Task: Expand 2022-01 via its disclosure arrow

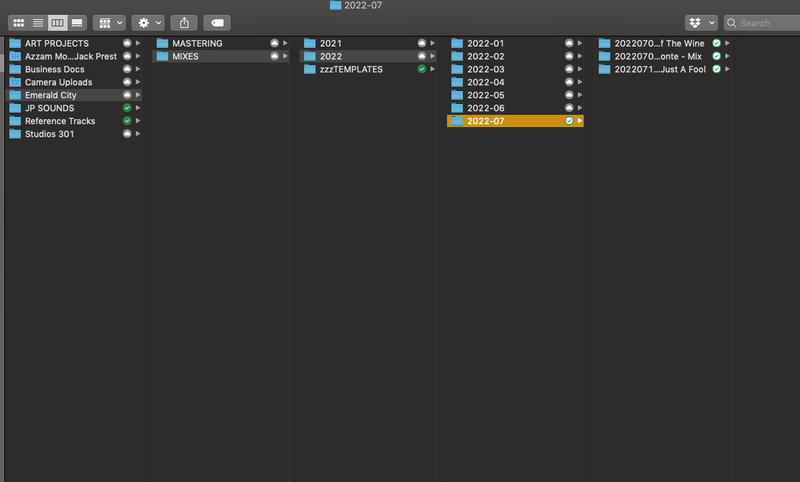Action: (x=580, y=43)
